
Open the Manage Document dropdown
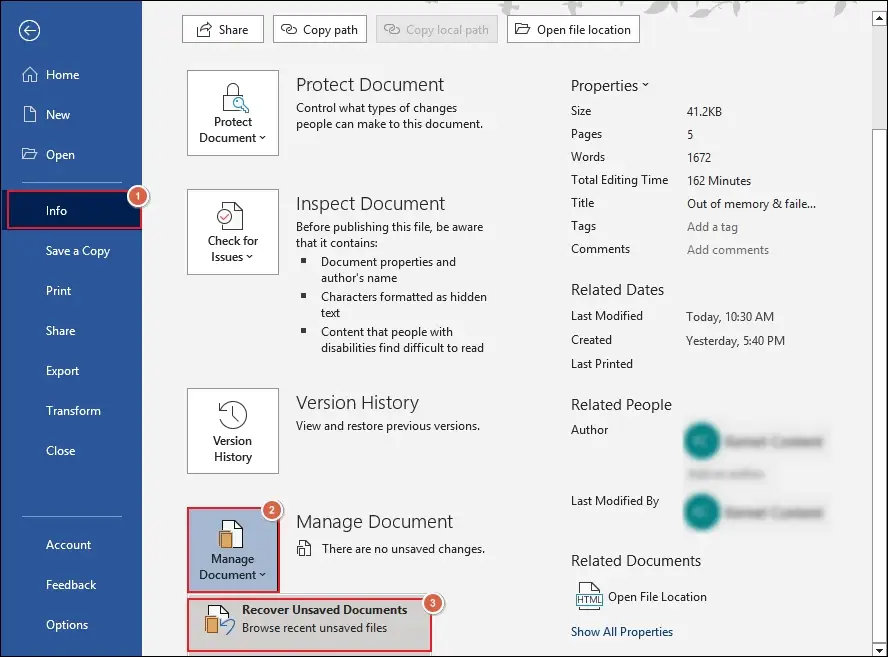tap(233, 550)
